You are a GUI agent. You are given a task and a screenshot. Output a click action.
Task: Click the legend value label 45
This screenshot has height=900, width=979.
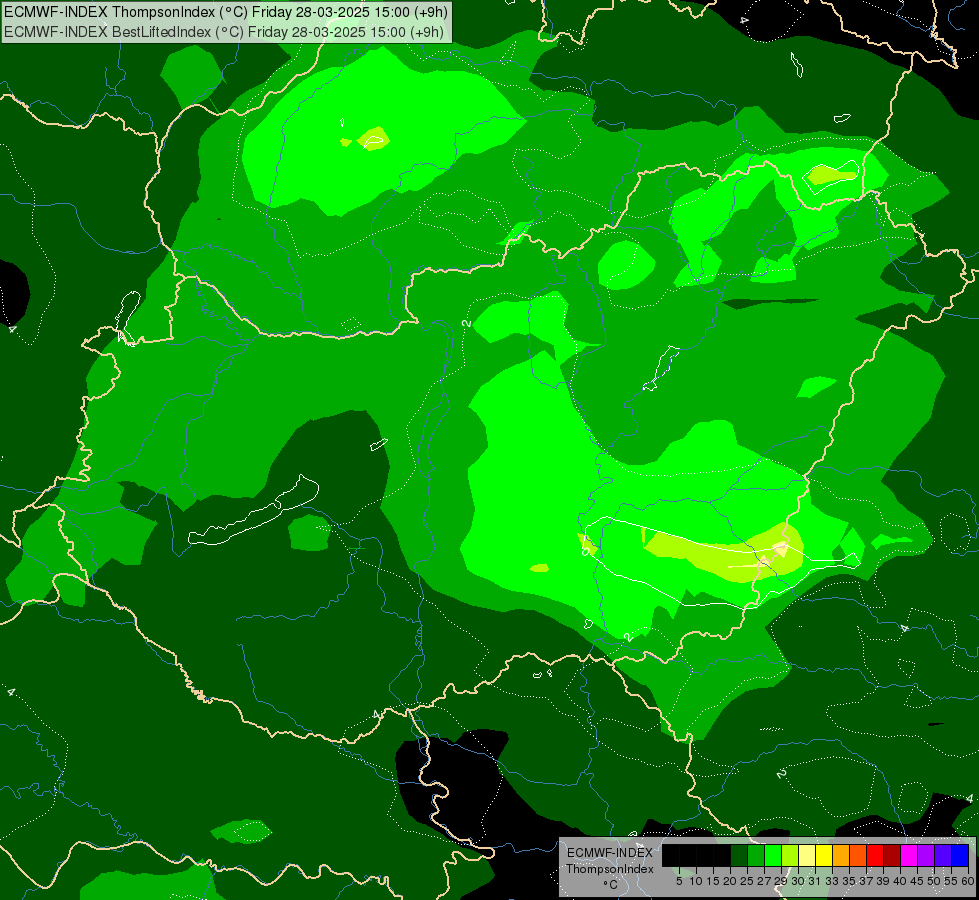point(918,881)
